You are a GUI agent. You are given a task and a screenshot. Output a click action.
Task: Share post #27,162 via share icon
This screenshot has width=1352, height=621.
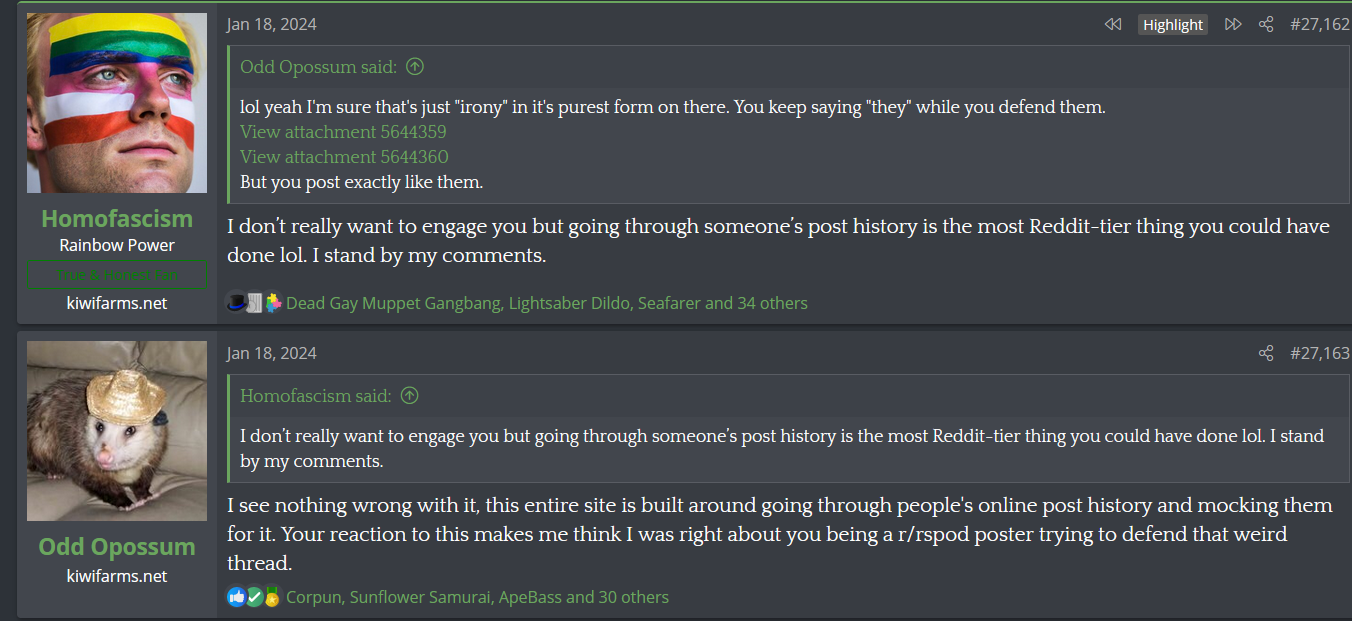point(1266,25)
